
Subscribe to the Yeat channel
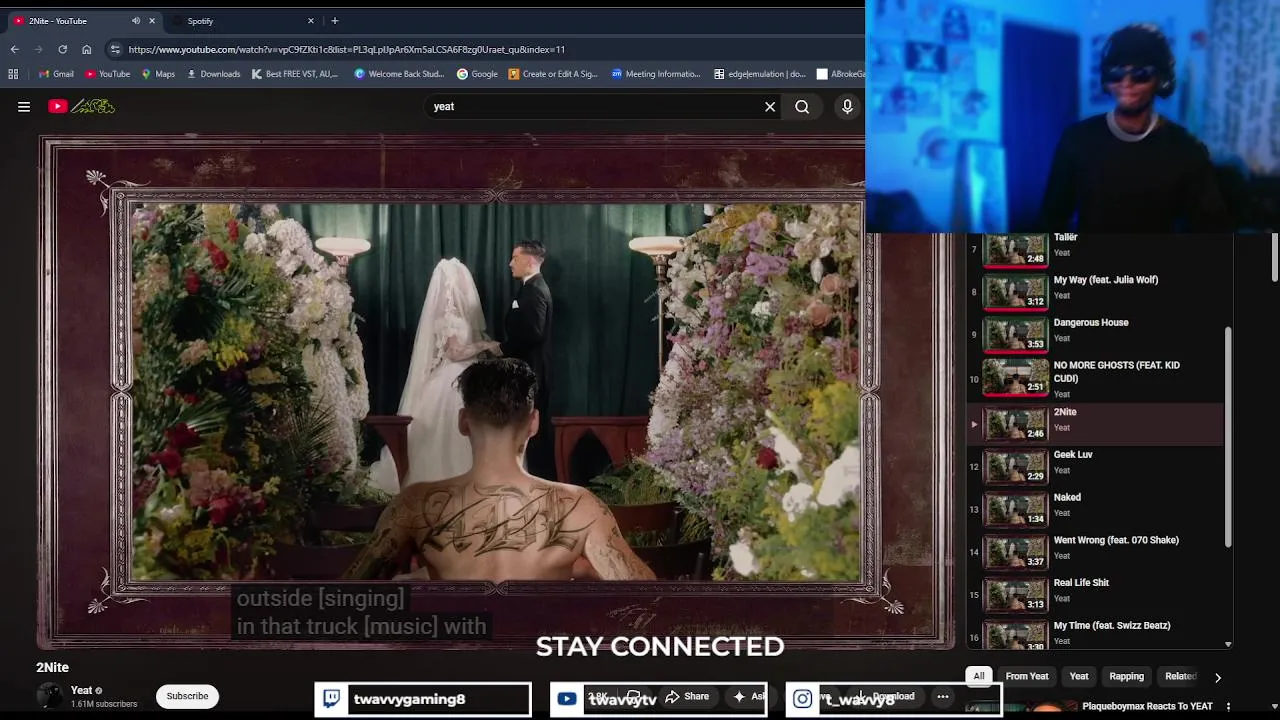pos(187,696)
